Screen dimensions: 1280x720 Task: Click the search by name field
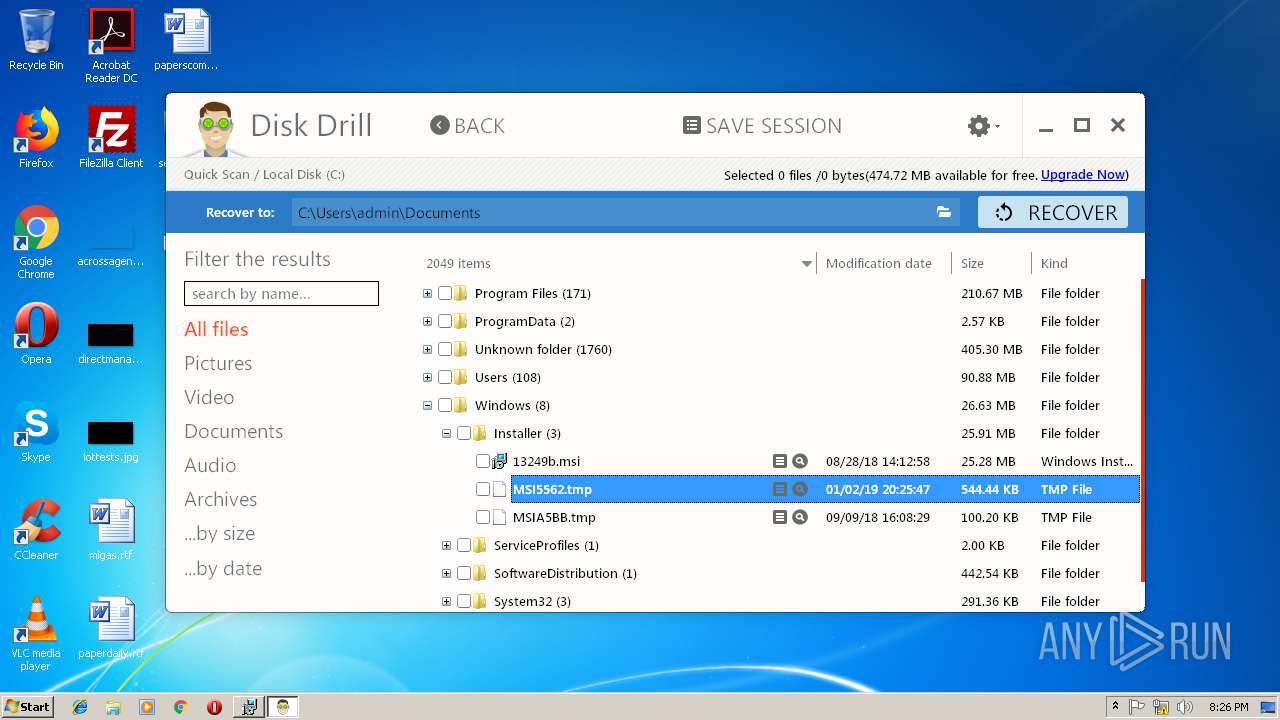pos(281,293)
